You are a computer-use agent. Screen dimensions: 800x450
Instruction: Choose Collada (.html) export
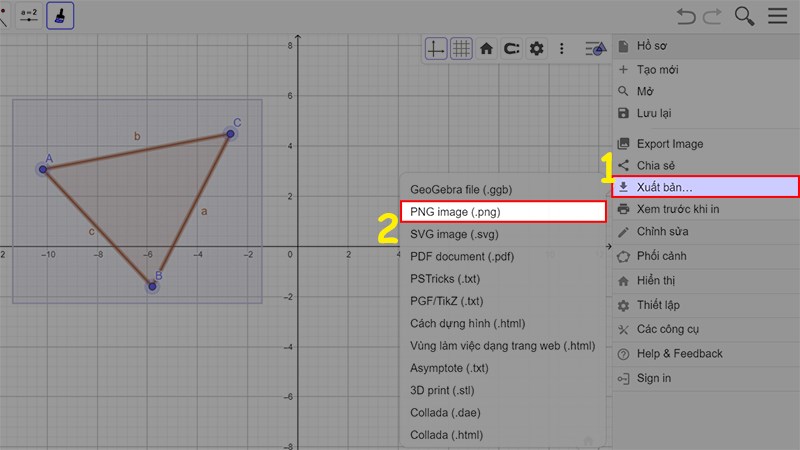pyautogui.click(x=503, y=435)
